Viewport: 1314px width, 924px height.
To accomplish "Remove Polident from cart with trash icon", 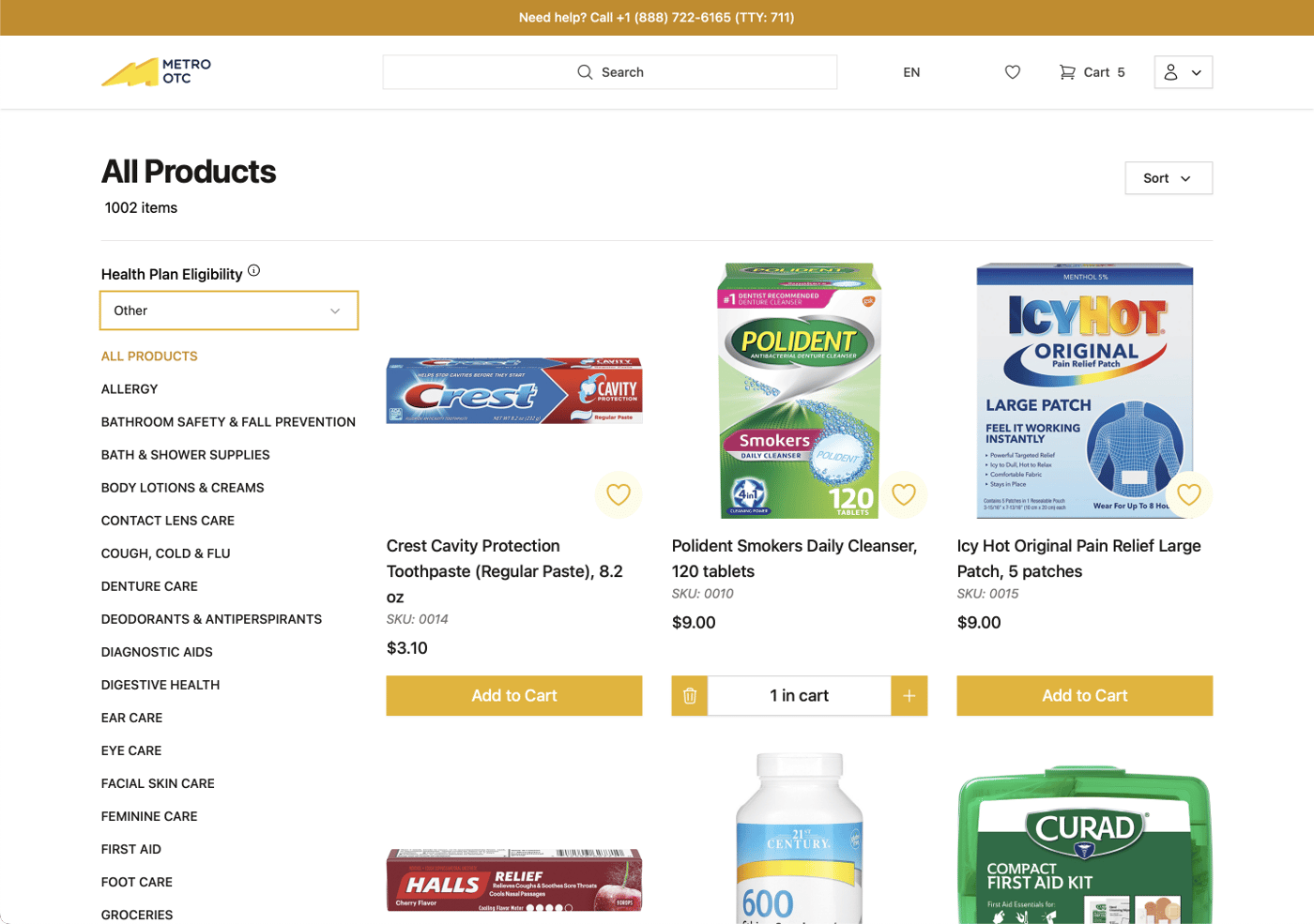I will tap(690, 696).
